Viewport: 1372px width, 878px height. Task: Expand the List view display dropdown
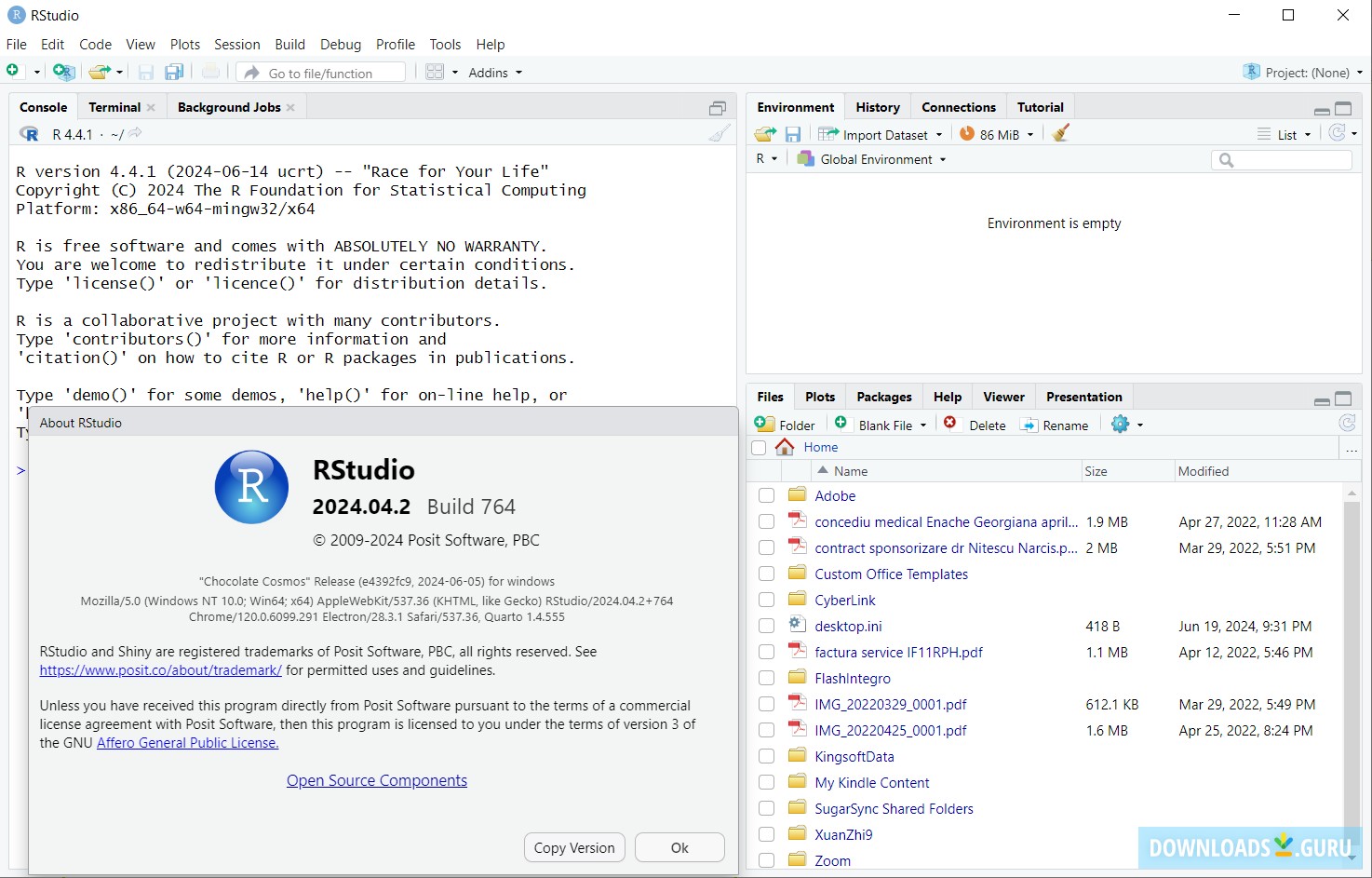pos(1292,133)
